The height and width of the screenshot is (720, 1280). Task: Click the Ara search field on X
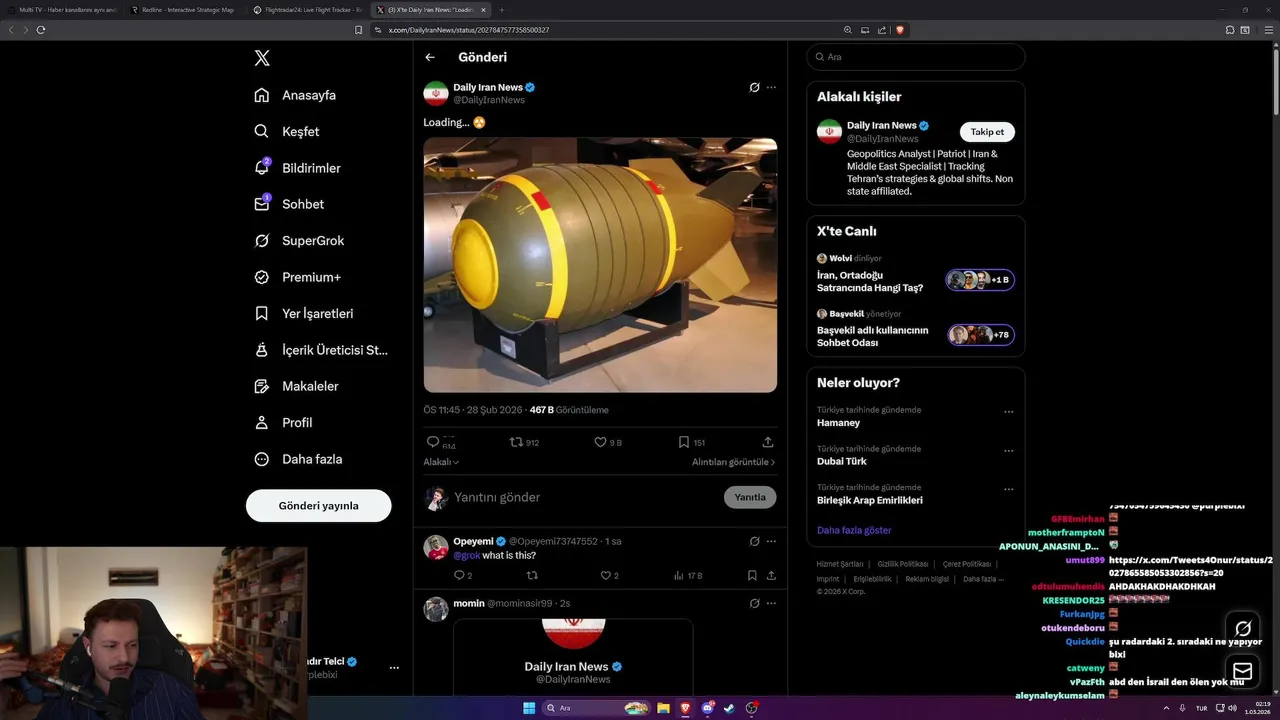coord(915,57)
